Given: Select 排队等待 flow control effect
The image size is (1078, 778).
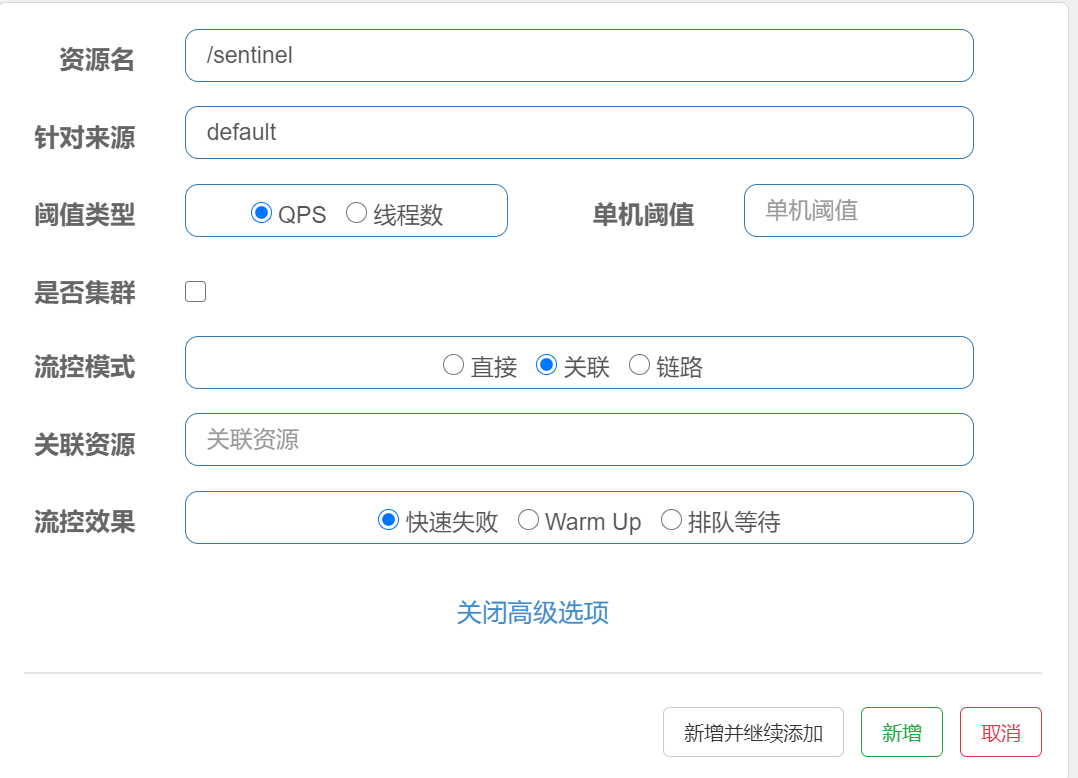Looking at the screenshot, I should coord(671,520).
